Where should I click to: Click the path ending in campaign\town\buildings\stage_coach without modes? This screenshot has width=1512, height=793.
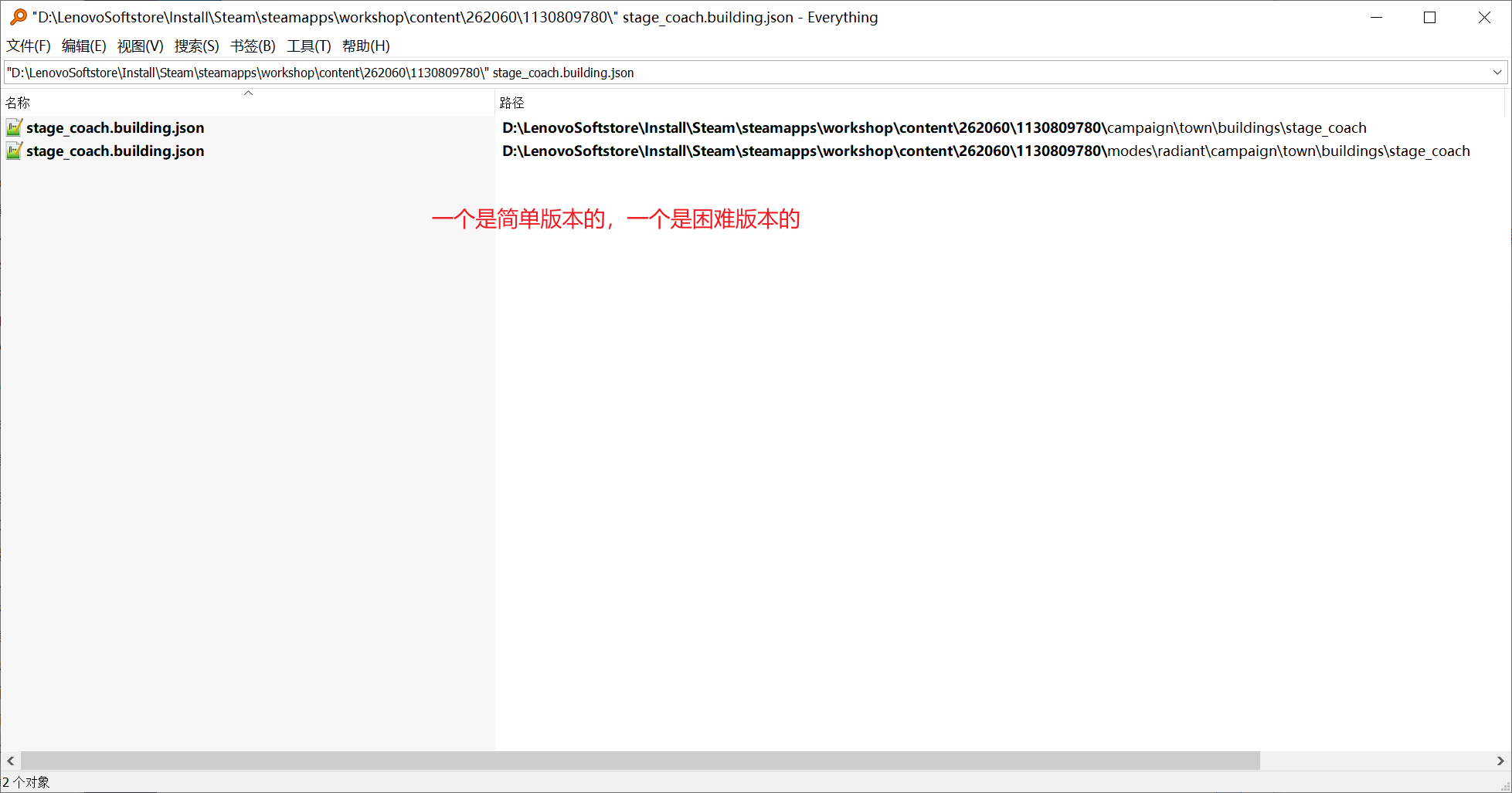click(x=934, y=128)
